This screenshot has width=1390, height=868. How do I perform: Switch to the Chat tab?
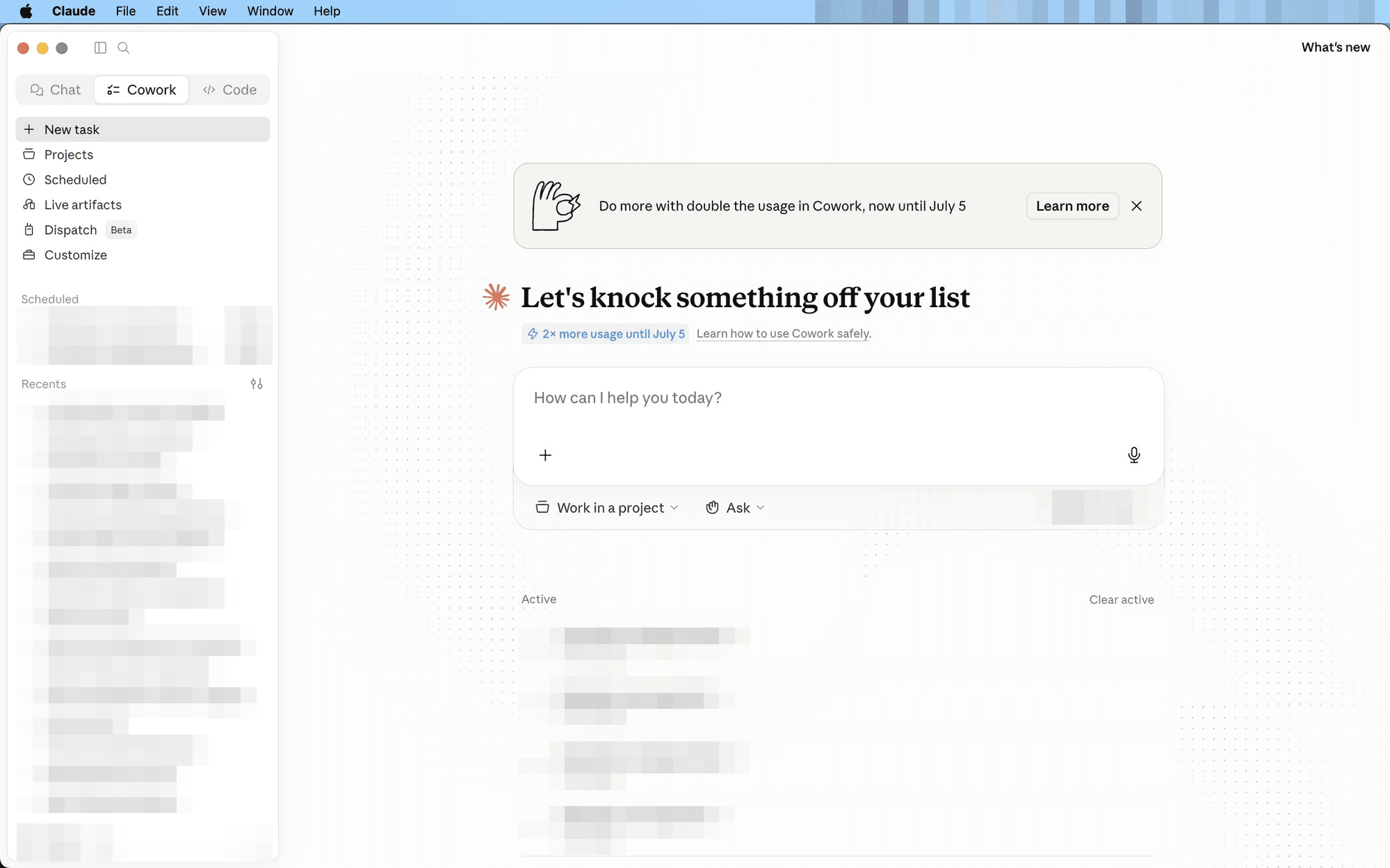[x=56, y=90]
